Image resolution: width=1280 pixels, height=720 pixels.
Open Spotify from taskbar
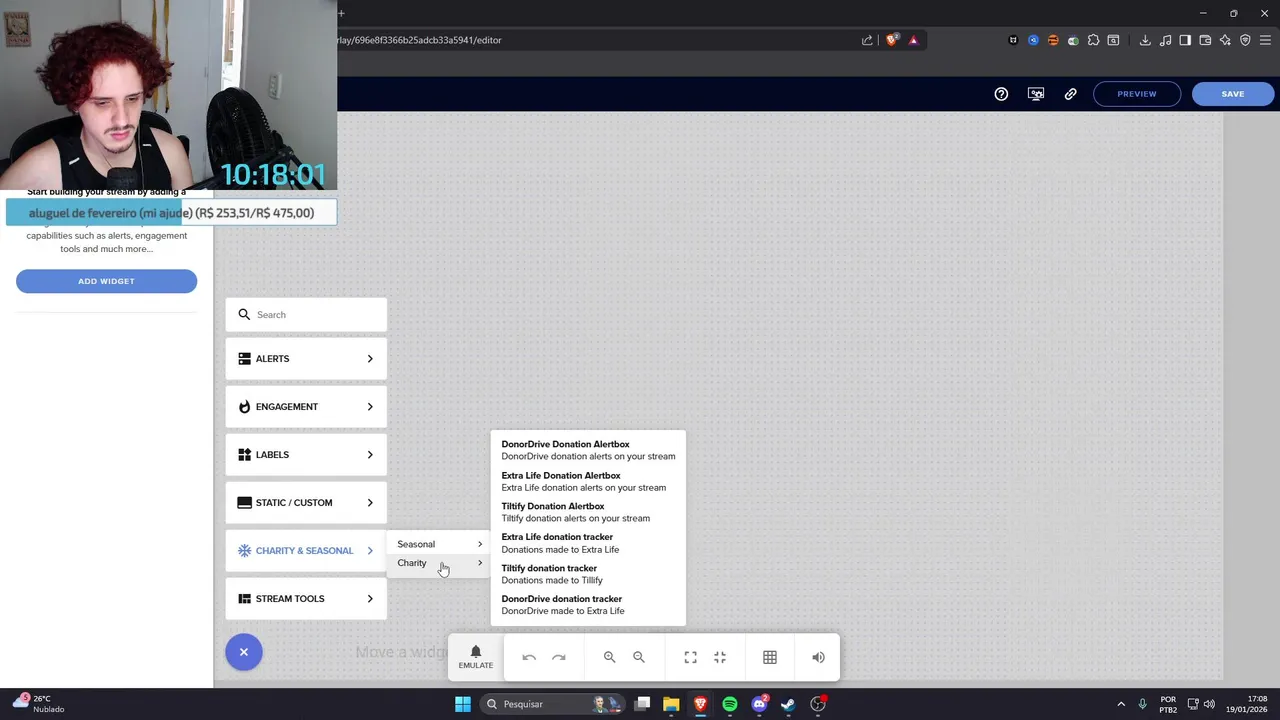pyautogui.click(x=730, y=704)
